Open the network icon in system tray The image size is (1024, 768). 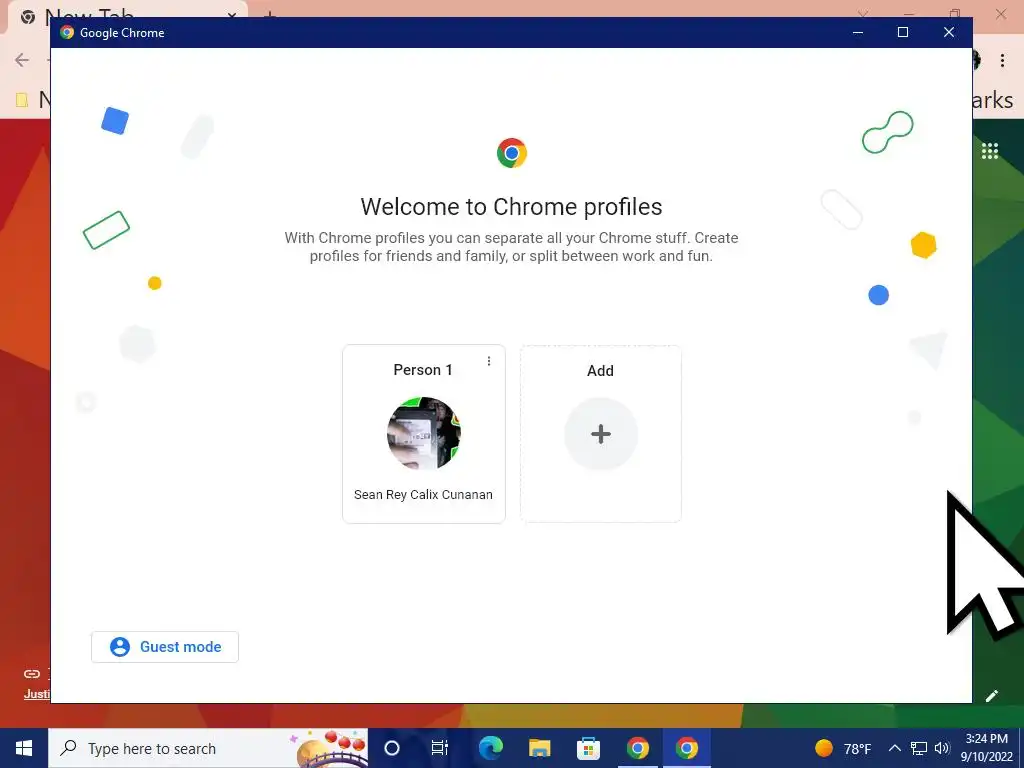tap(919, 748)
